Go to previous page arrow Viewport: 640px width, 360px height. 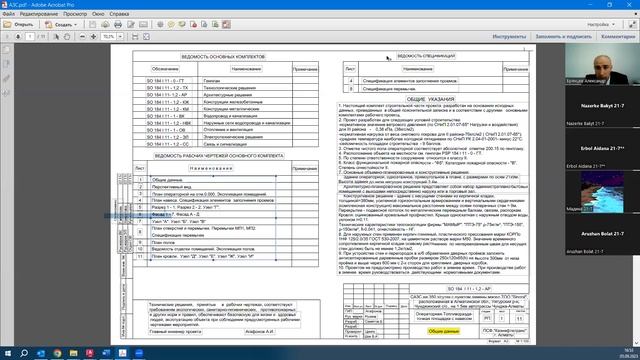7,37
